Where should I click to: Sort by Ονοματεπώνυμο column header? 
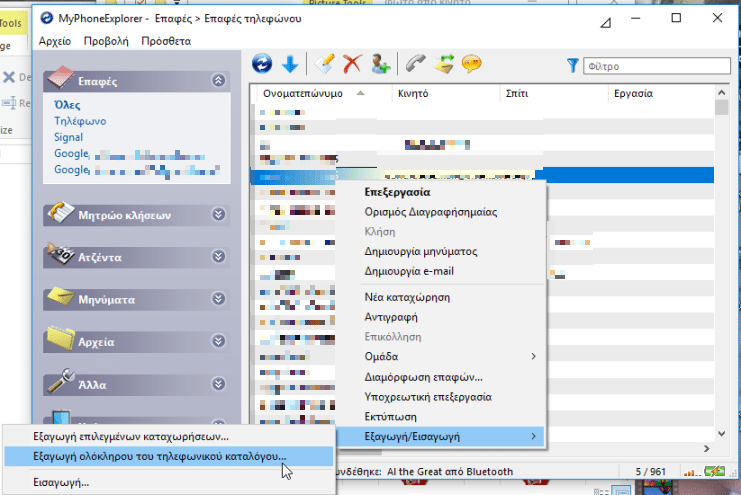click(x=322, y=93)
